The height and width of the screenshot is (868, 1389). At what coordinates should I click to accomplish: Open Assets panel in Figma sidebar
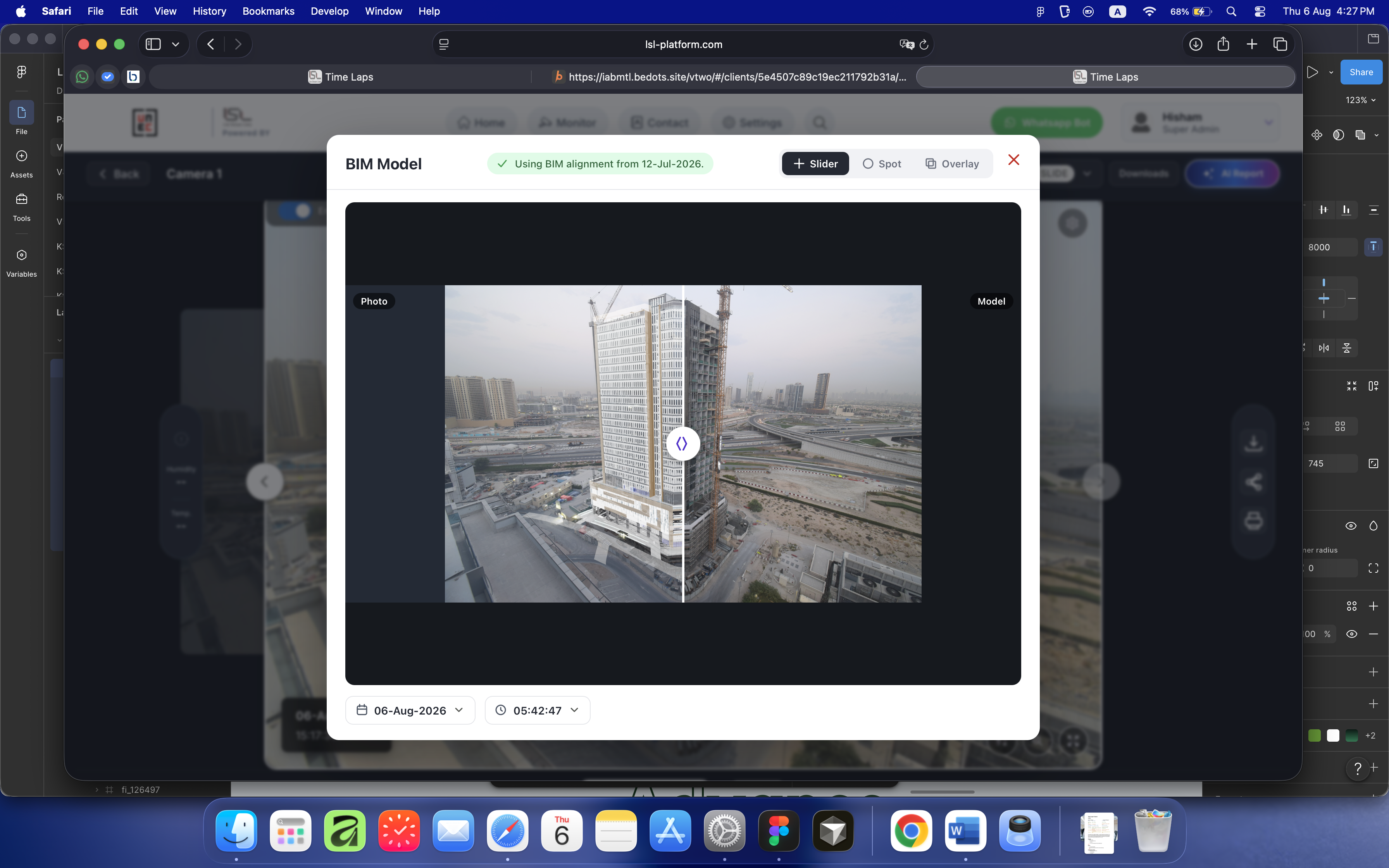pos(21,164)
